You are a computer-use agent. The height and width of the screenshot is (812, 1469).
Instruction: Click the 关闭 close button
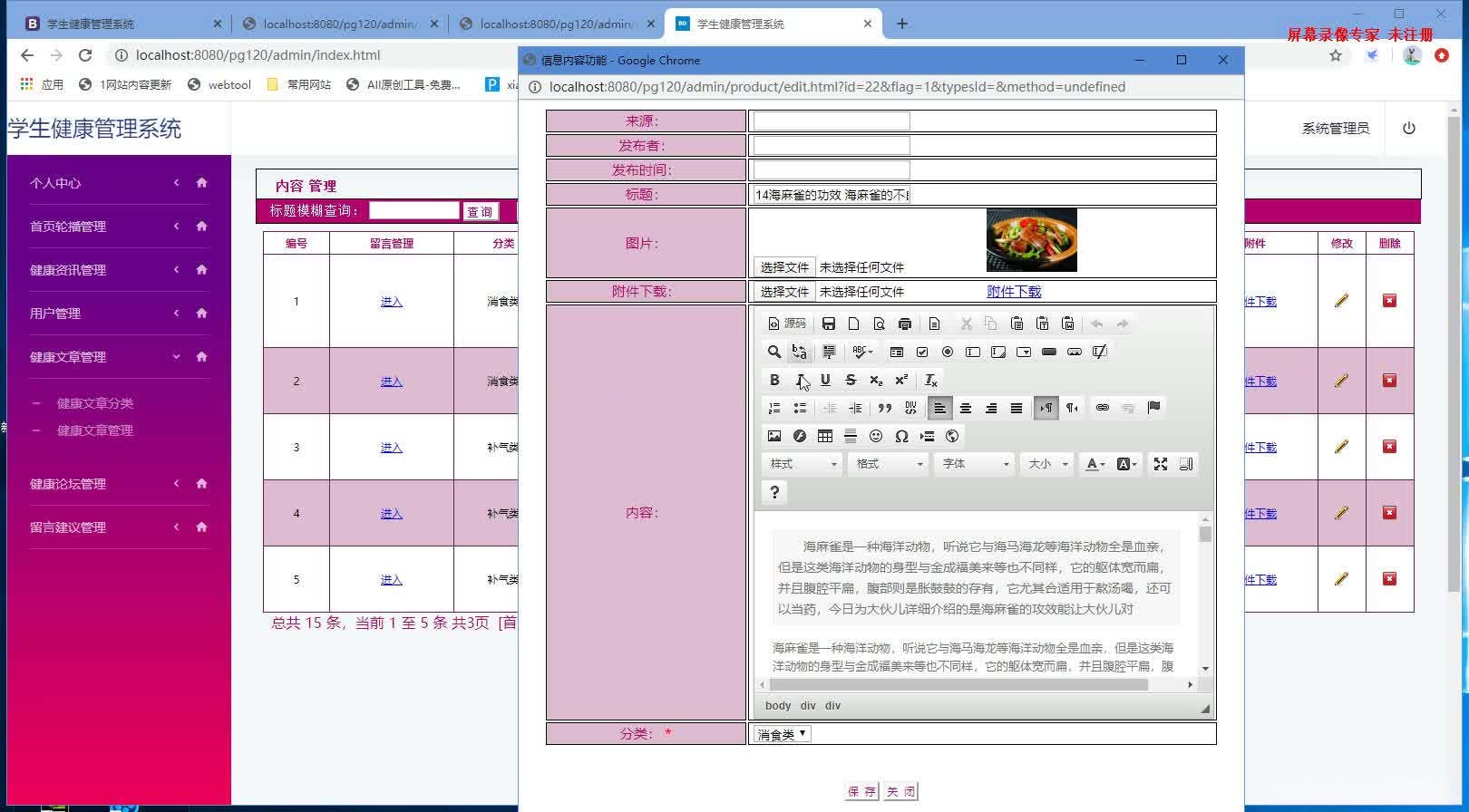(900, 791)
